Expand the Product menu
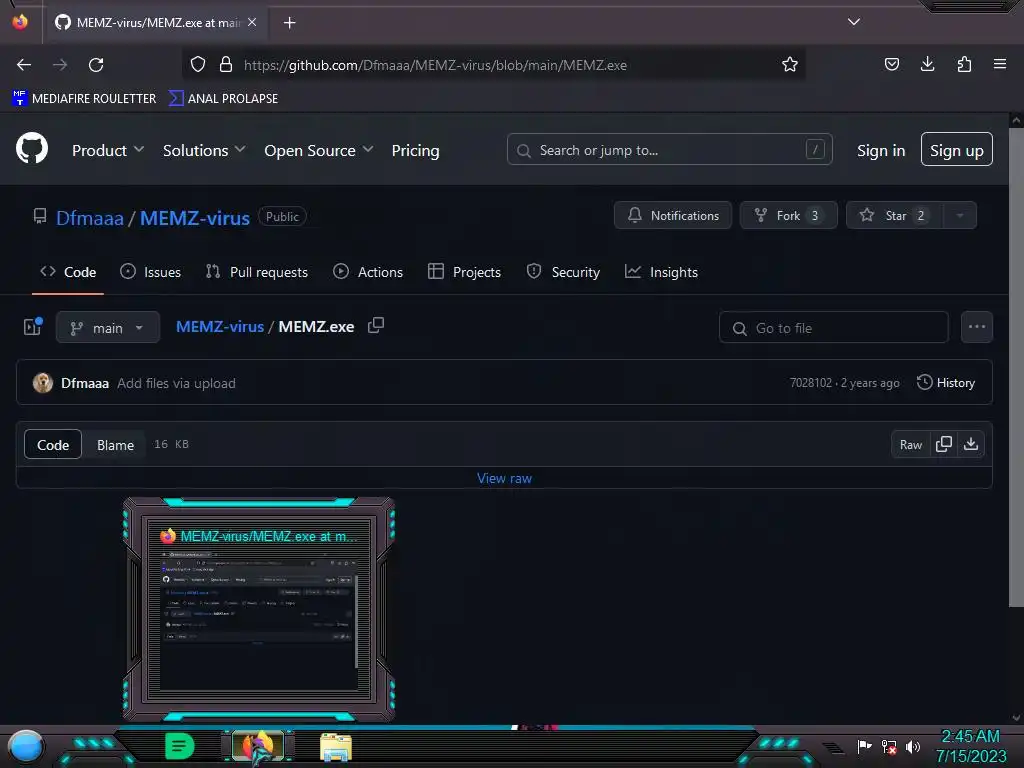This screenshot has width=1024, height=768. click(108, 150)
